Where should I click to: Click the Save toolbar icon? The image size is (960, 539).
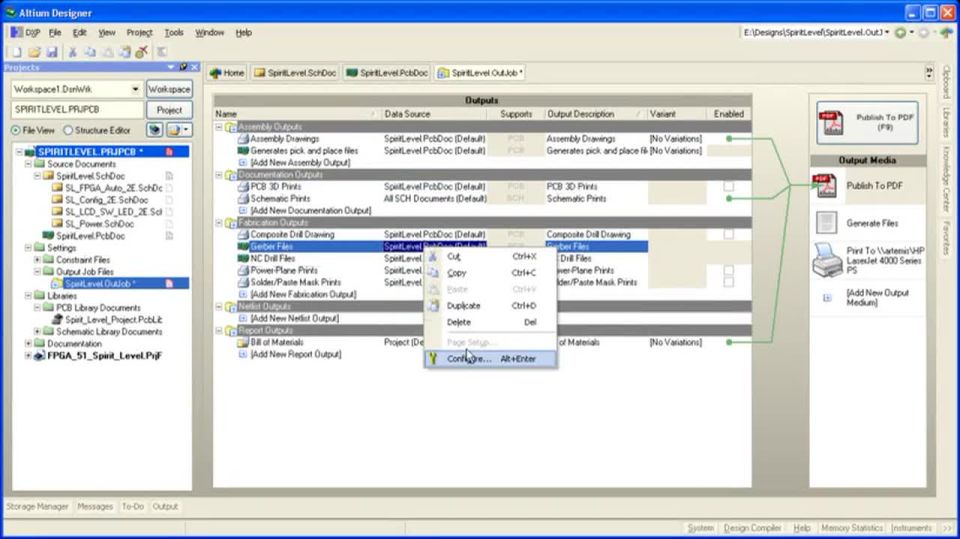[52, 52]
